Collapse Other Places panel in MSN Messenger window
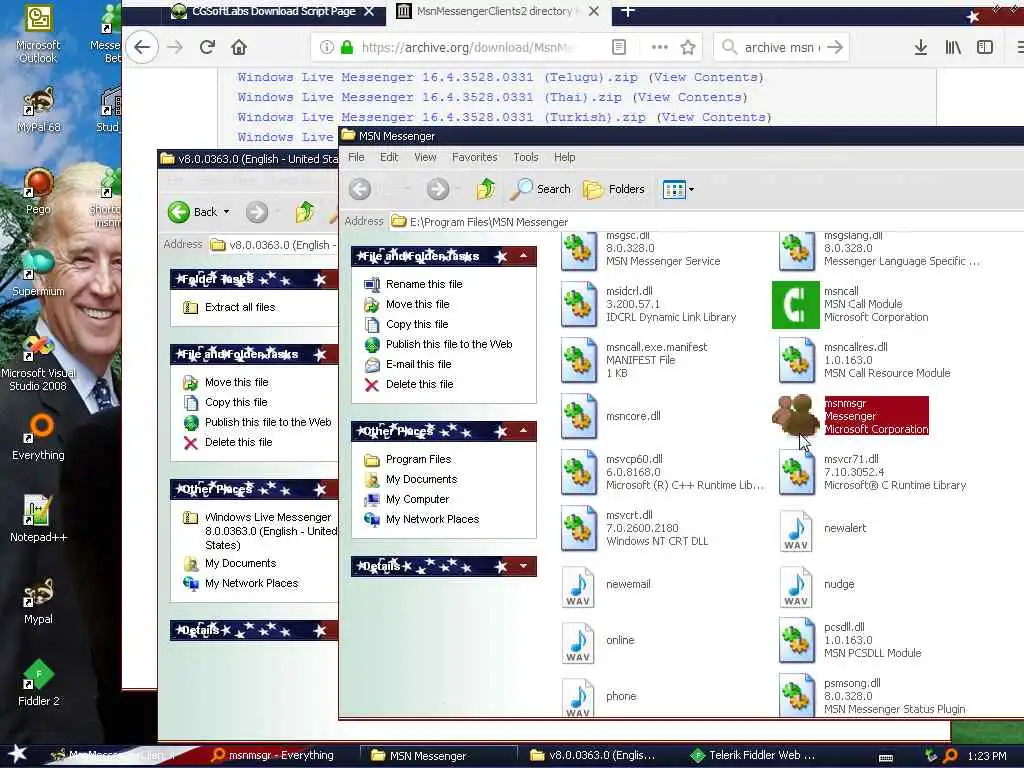Viewport: 1024px width, 768px height. [x=524, y=431]
